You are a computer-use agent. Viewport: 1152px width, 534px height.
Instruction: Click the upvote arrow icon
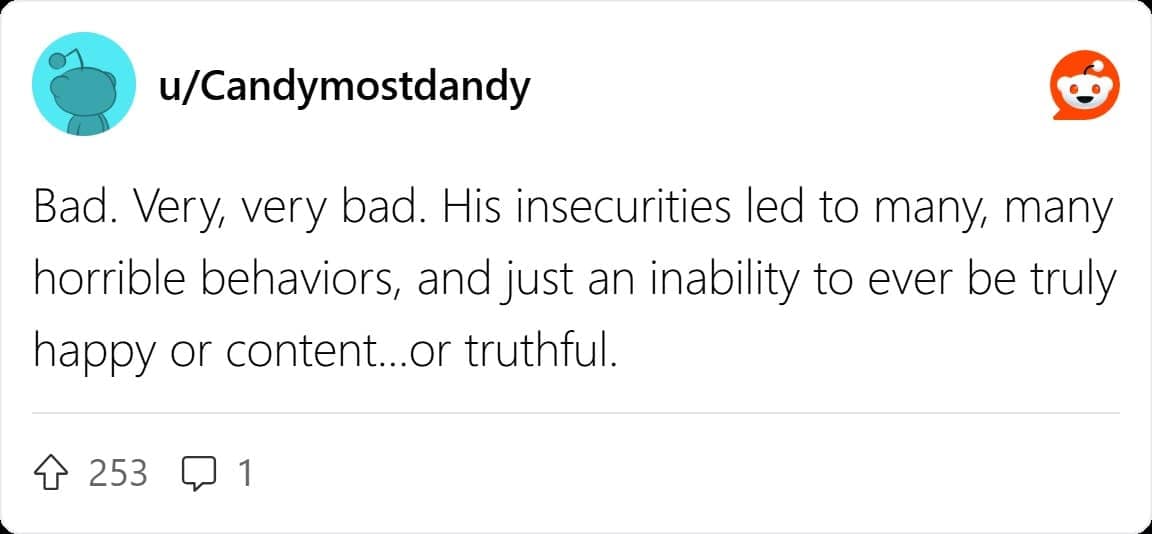click(x=55, y=472)
